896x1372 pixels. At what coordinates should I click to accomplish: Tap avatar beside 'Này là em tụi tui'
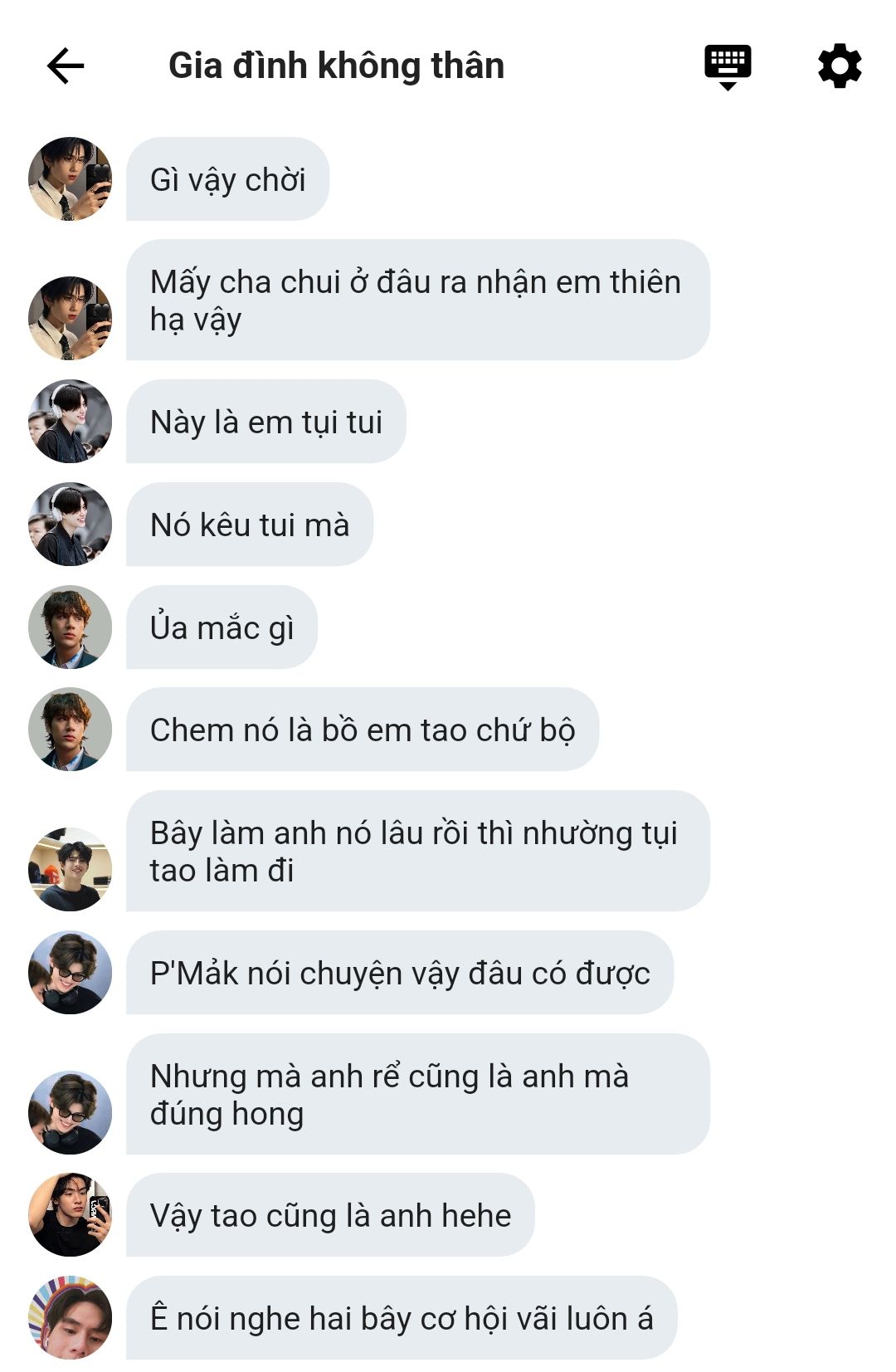click(x=70, y=421)
